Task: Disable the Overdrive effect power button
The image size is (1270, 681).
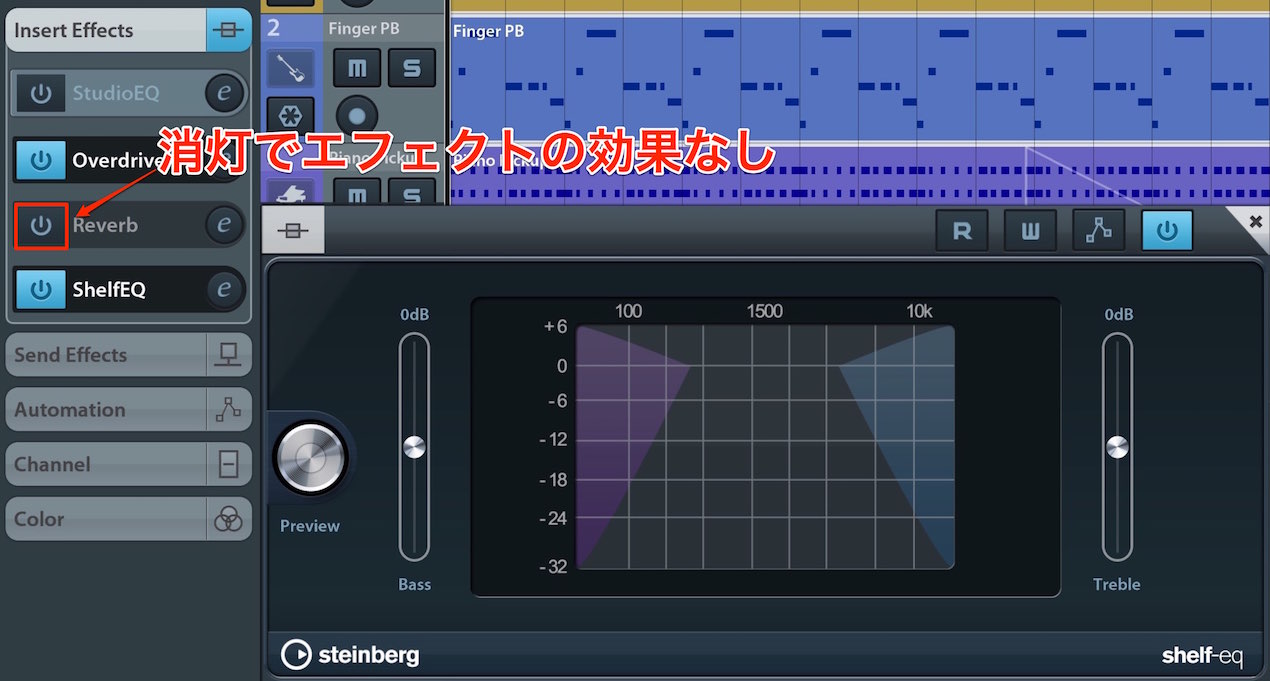Action: pos(41,160)
